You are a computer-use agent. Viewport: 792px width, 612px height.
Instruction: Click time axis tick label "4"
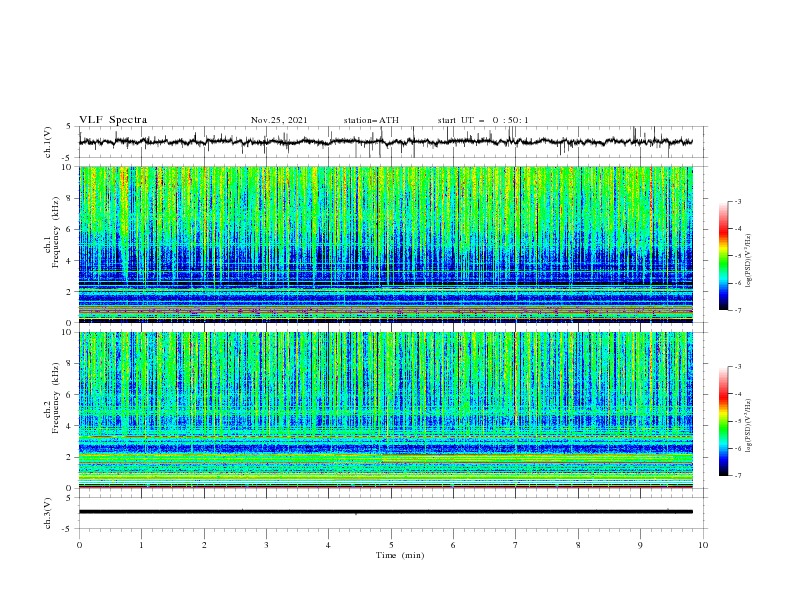[328, 545]
